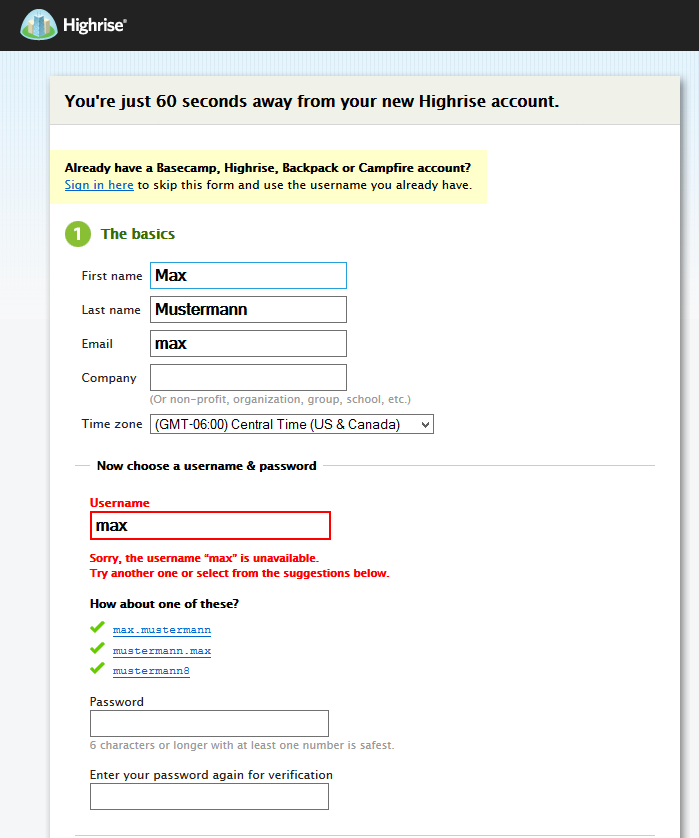The height and width of the screenshot is (838, 699).
Task: Choose suggested username max.mustermann
Action: pos(162,630)
